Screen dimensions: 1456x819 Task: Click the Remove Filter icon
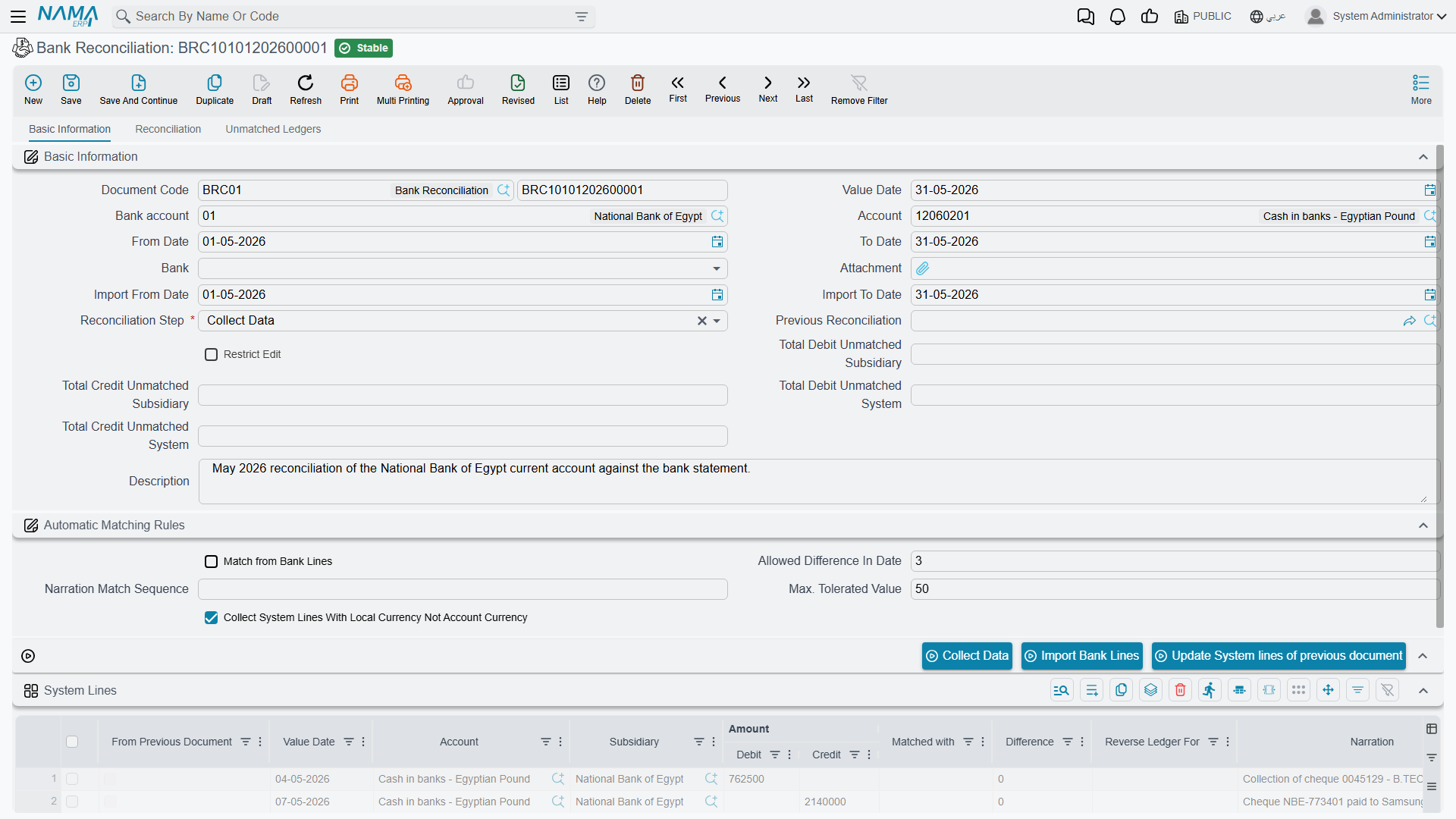(x=859, y=89)
